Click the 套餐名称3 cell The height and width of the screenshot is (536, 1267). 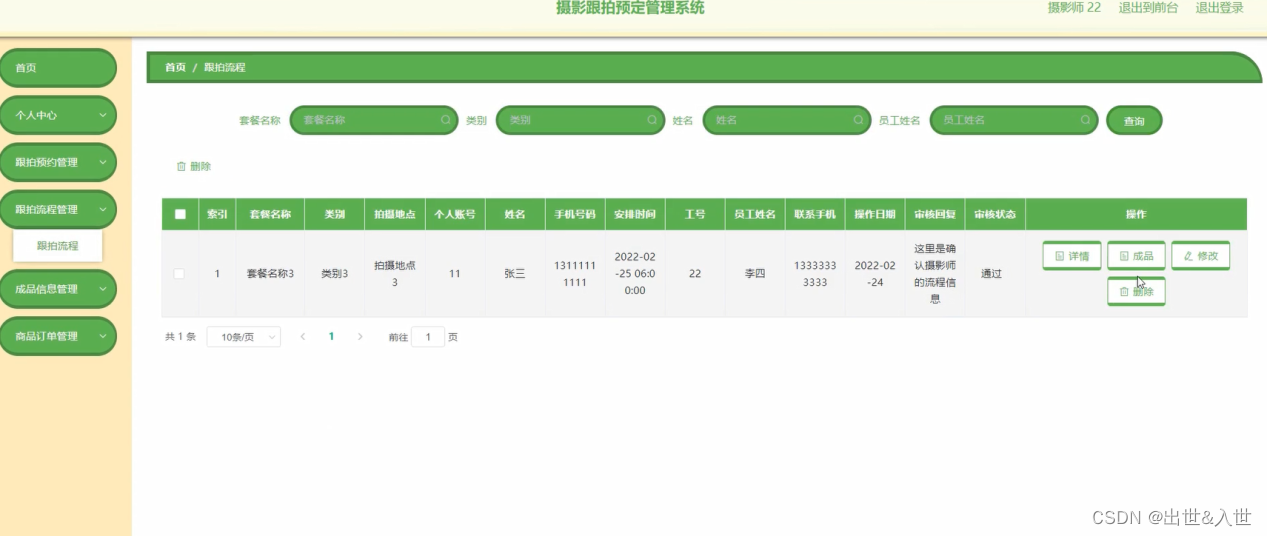click(270, 273)
